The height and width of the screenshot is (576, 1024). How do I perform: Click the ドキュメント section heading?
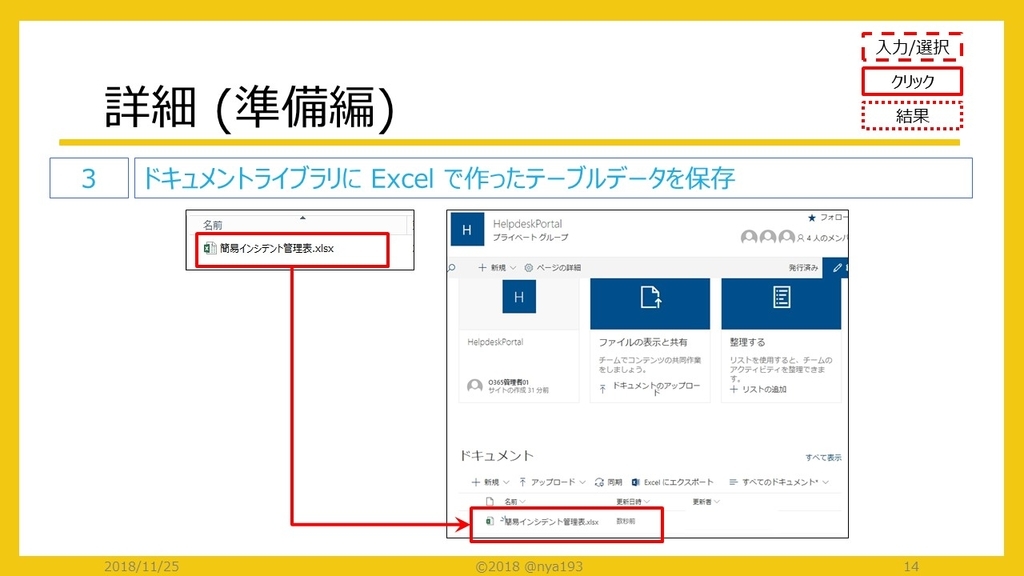coord(496,455)
